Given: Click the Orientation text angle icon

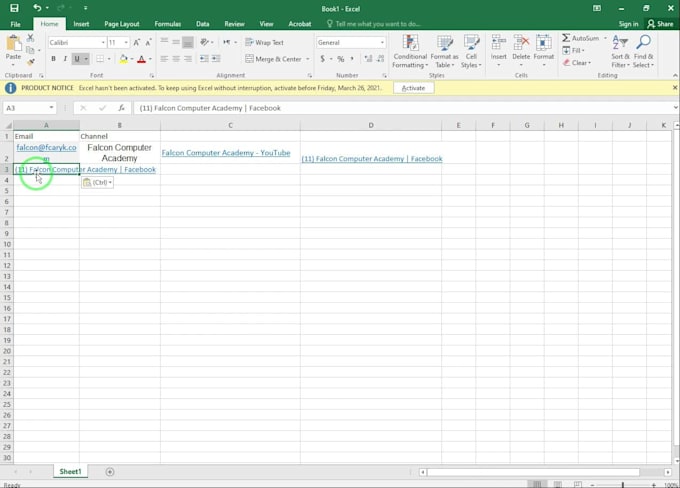Looking at the screenshot, I should [204, 42].
